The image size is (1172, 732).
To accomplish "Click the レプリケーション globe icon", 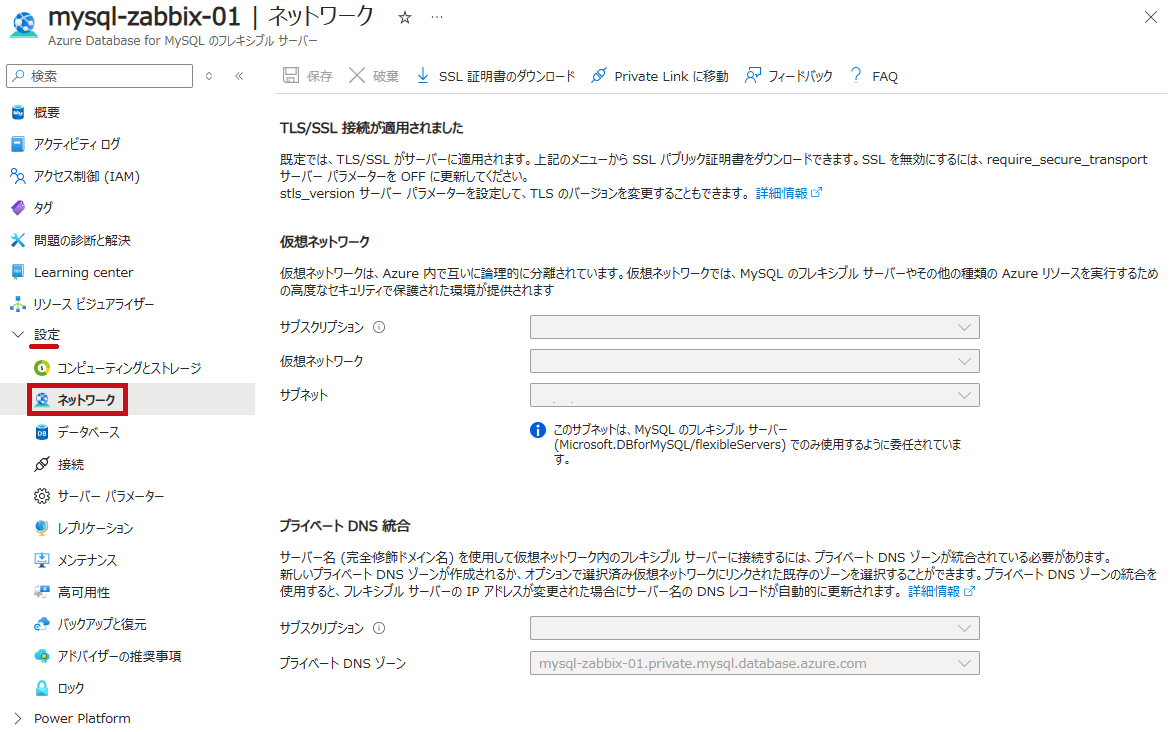I will [42, 528].
